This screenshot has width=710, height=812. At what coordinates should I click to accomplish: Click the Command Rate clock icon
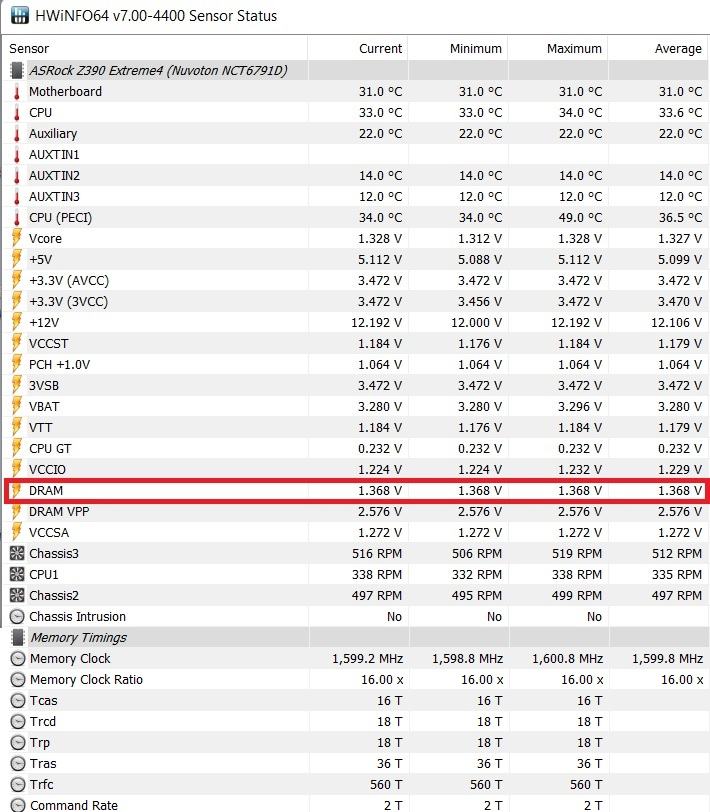[x=18, y=805]
